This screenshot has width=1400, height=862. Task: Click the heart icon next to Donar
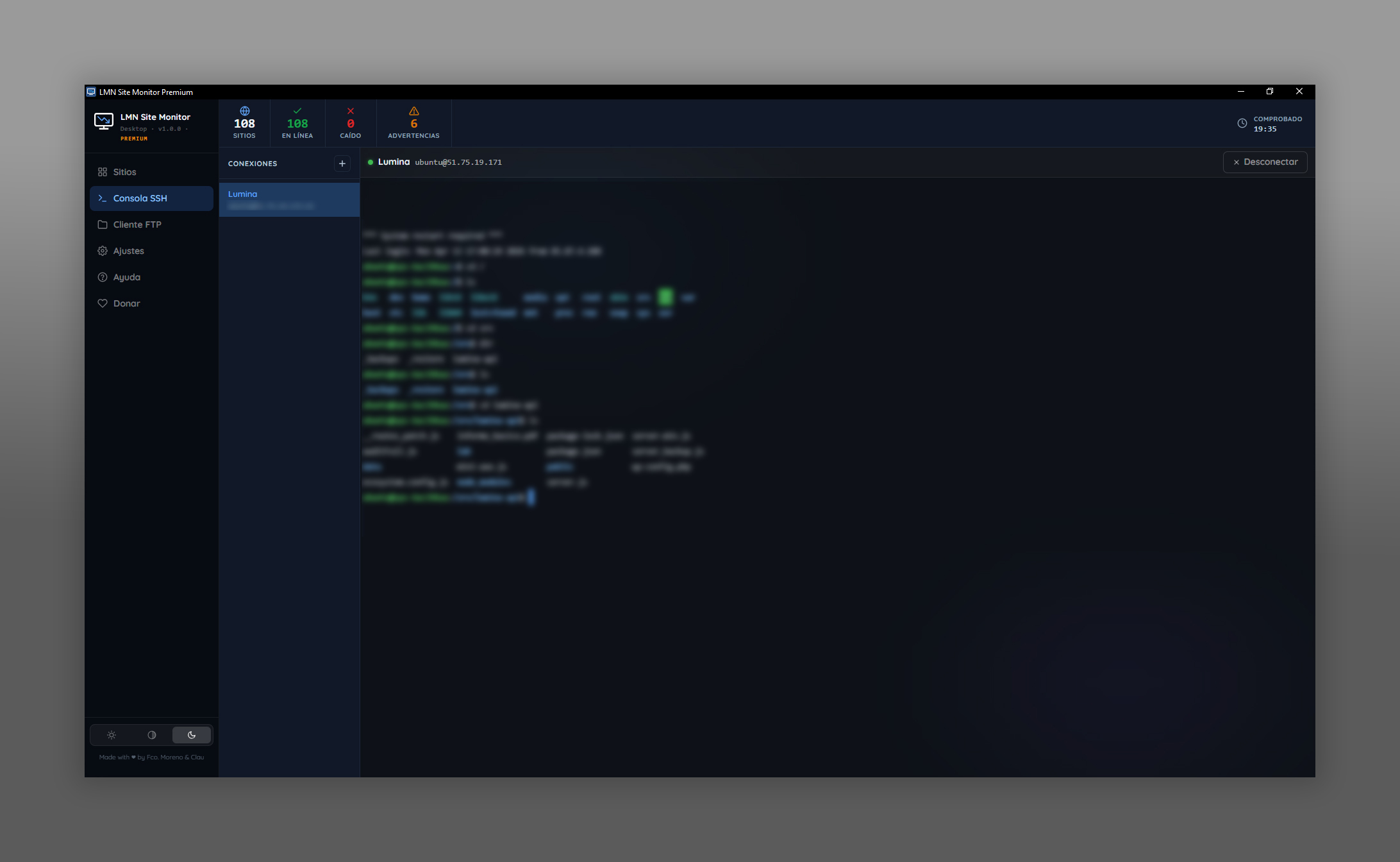click(103, 303)
